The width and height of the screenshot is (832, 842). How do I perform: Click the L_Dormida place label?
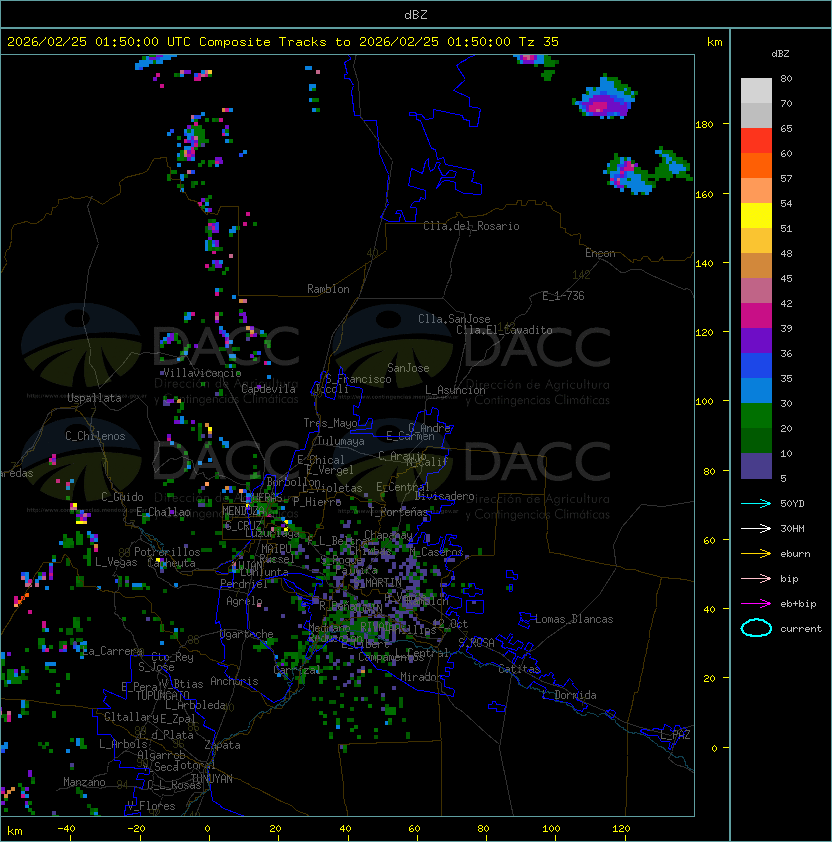coord(569,695)
